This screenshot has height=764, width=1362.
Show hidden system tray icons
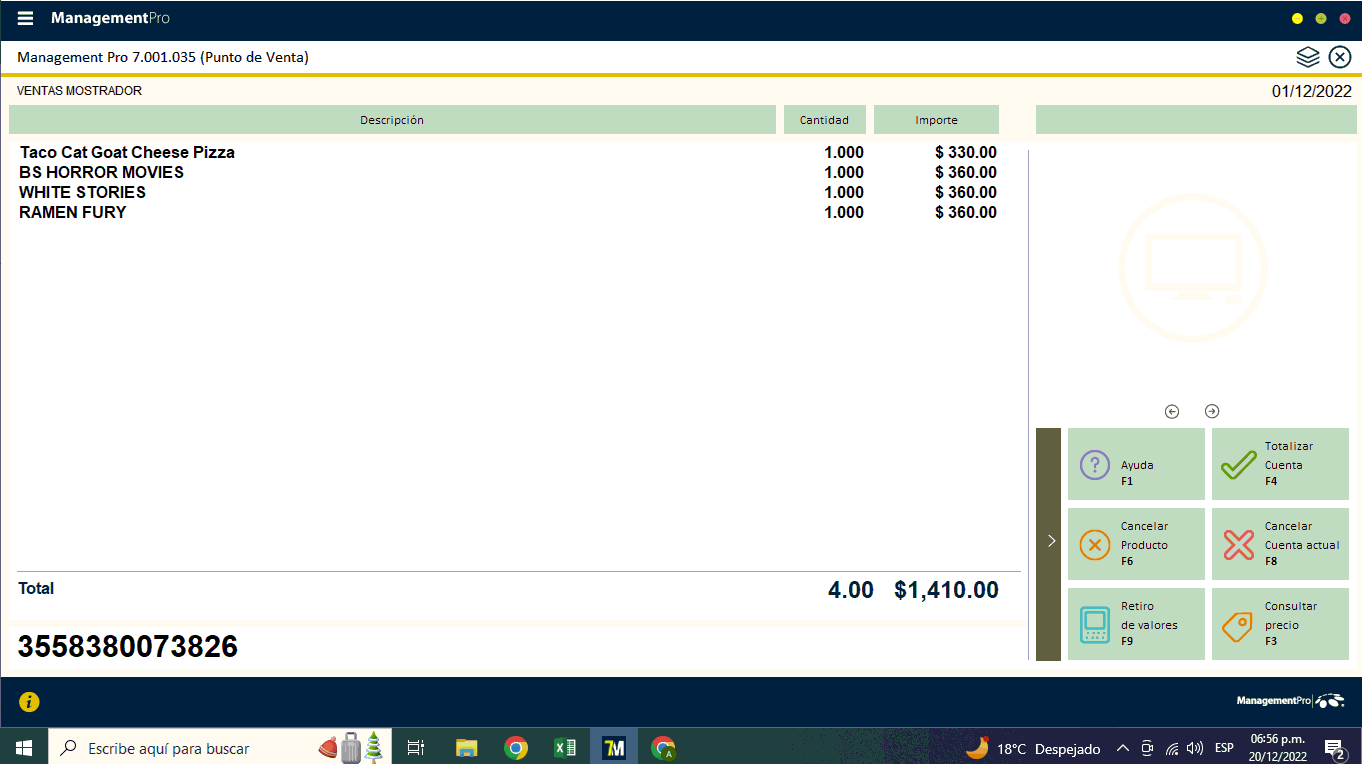coord(1123,748)
